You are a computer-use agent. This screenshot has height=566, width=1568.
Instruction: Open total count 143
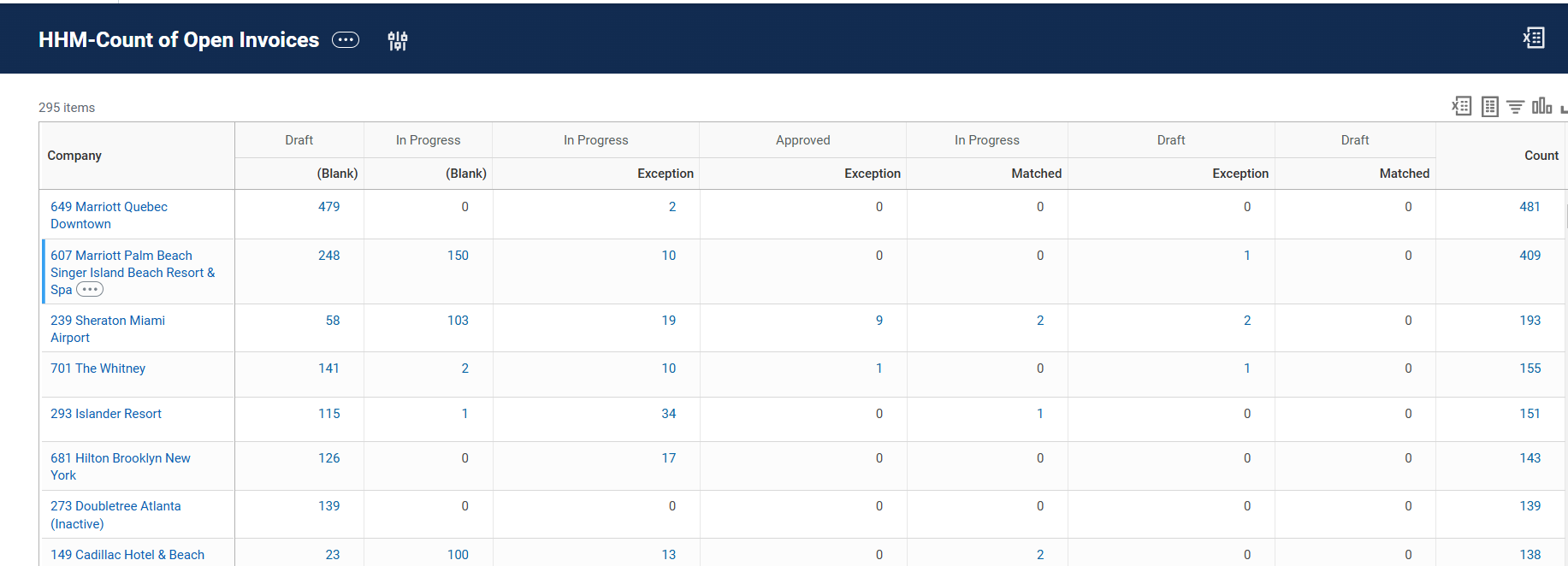click(1530, 458)
